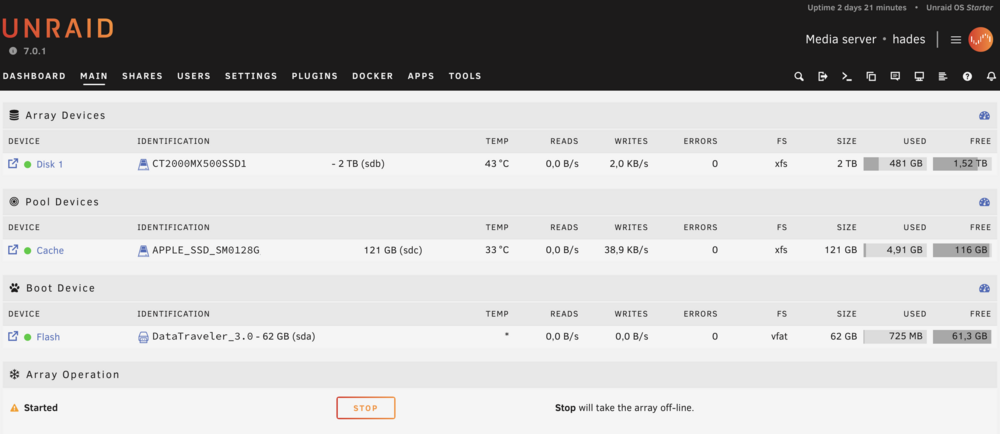This screenshot has height=434, width=1000.
Task: Toggle Pool Devices read/write display gauge
Action: [x=984, y=202]
